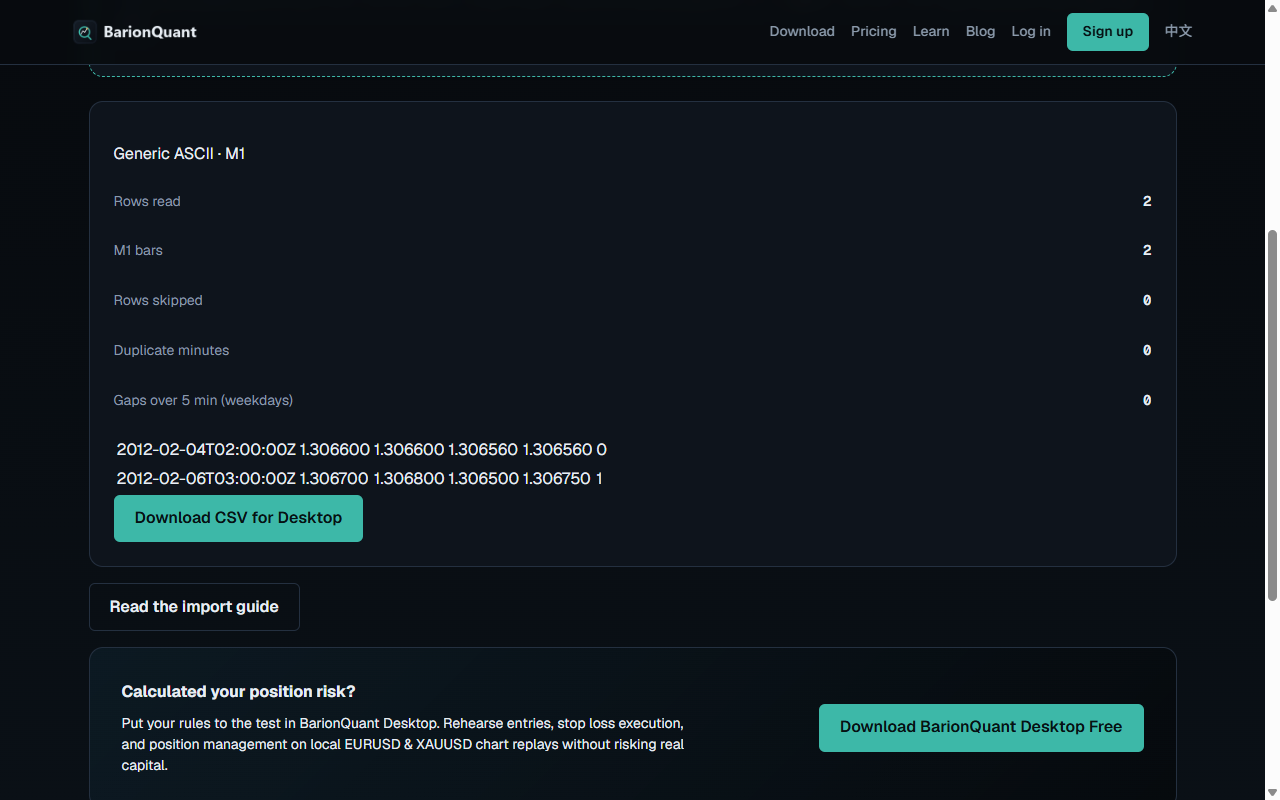Click the Duplicate minutes value 0
The image size is (1280, 800).
1147,351
